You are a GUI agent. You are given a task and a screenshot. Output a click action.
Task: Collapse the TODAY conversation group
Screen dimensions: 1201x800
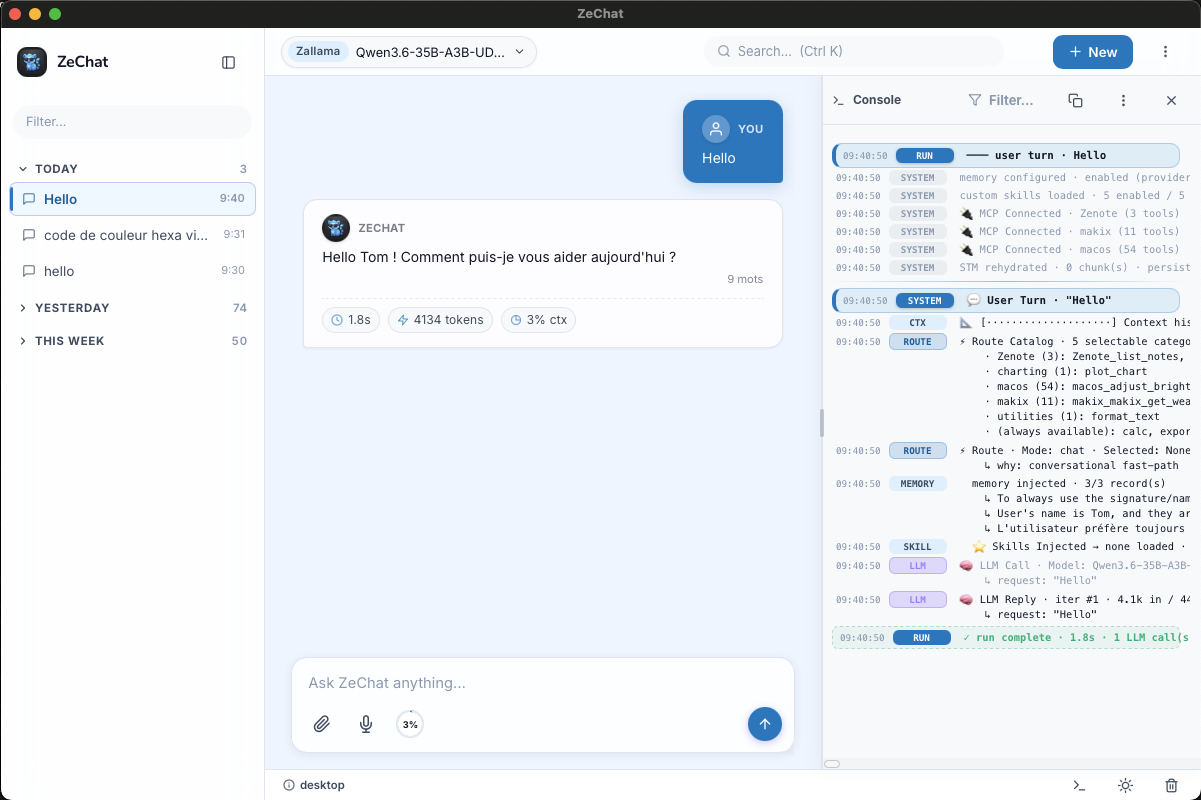pyautogui.click(x=133, y=169)
